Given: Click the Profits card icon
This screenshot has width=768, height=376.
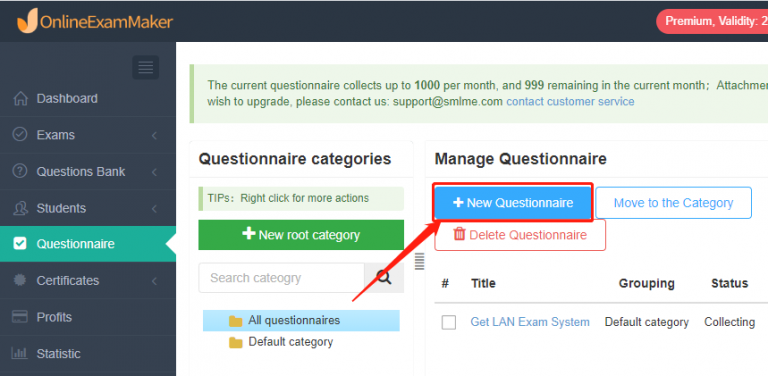Looking at the screenshot, I should coord(20,317).
